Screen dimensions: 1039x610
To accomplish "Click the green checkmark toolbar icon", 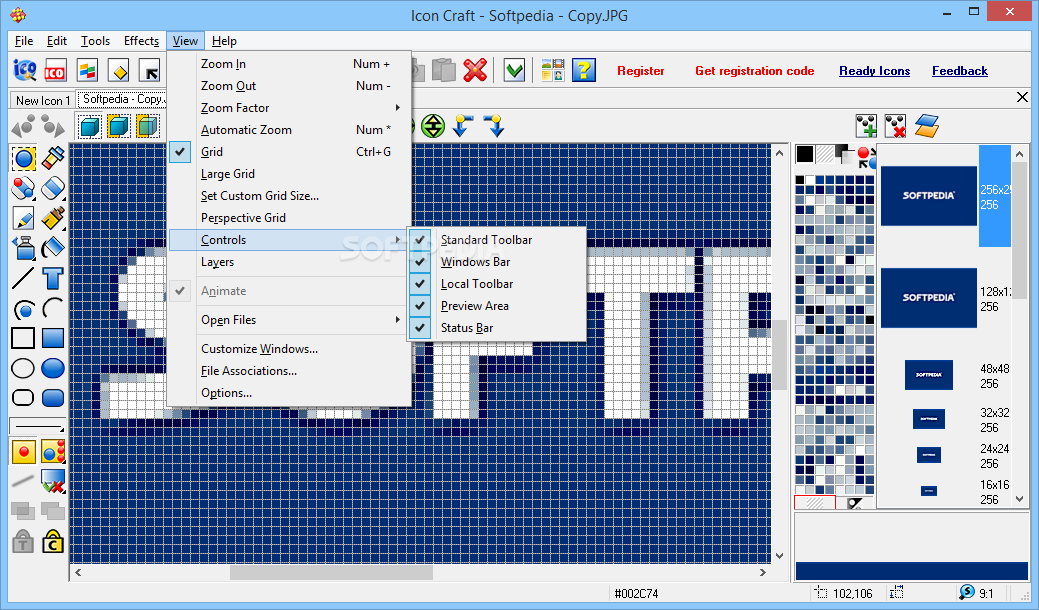I will (515, 70).
